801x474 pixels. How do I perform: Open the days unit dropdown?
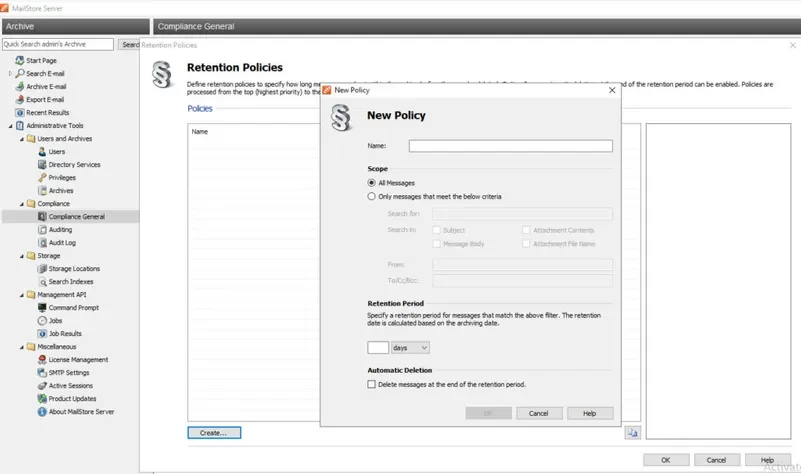(x=410, y=348)
